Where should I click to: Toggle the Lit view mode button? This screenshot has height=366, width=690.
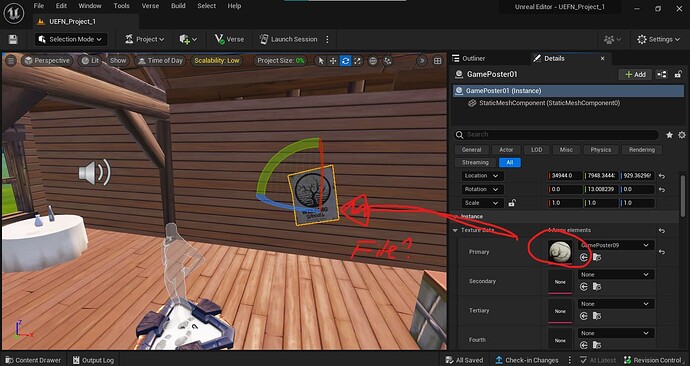[x=90, y=61]
